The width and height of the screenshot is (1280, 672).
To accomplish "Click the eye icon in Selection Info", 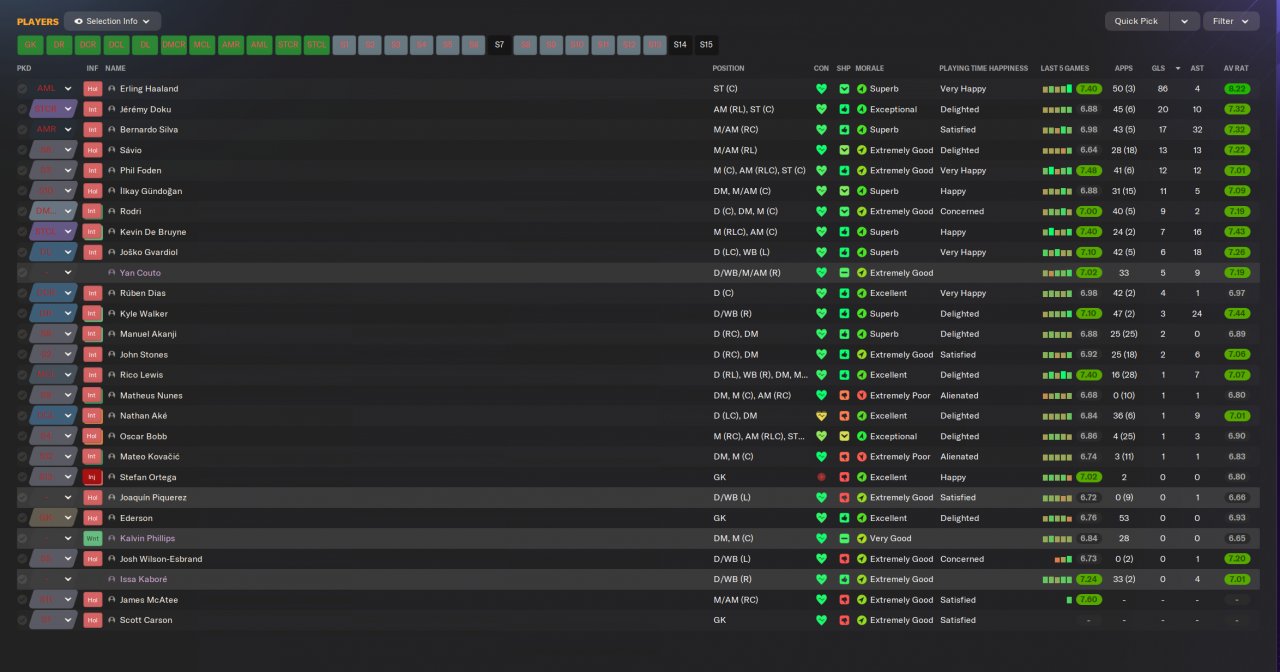I will coord(79,21).
